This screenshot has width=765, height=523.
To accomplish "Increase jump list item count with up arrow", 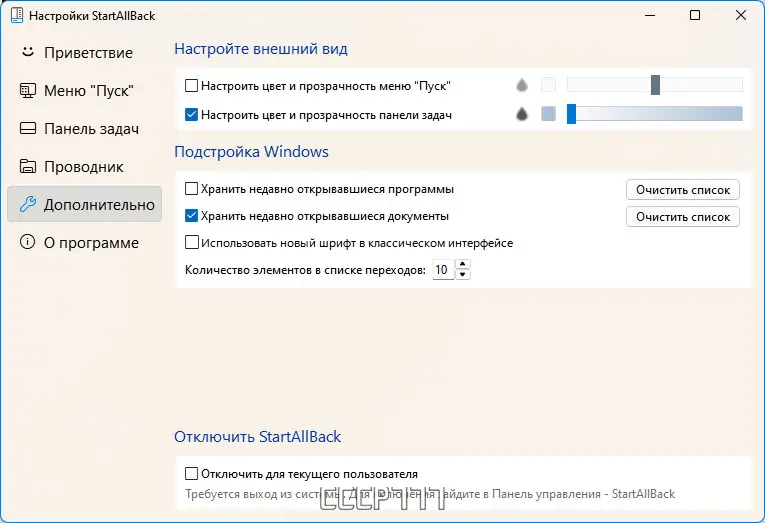I will coord(462,265).
